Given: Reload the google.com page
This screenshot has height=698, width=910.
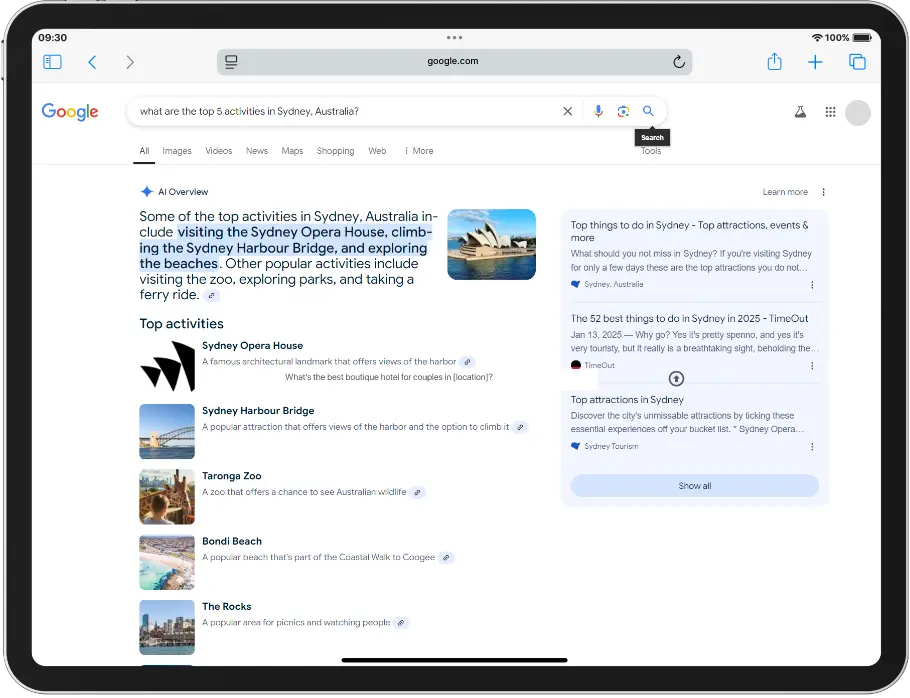Looking at the screenshot, I should pyautogui.click(x=678, y=62).
